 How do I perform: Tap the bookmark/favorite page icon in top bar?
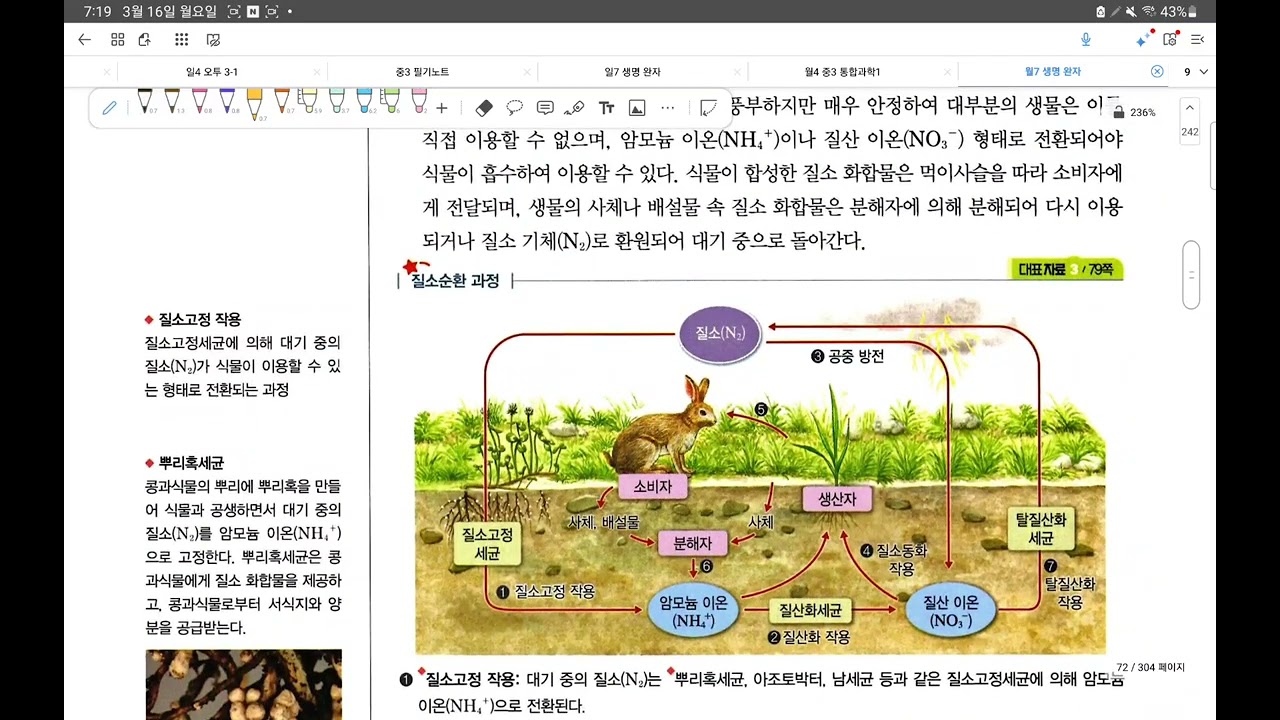click(x=213, y=40)
